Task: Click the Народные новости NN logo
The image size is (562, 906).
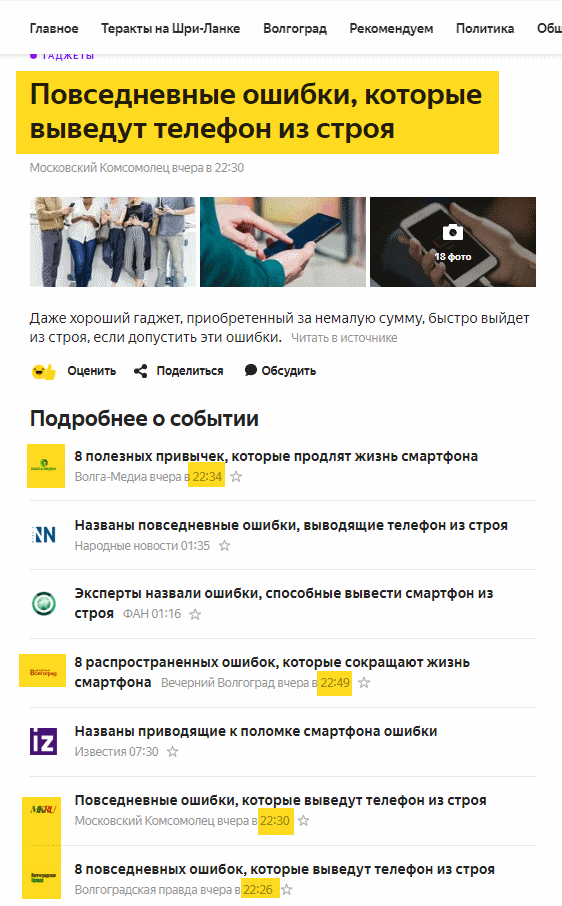Action: pyautogui.click(x=44, y=535)
